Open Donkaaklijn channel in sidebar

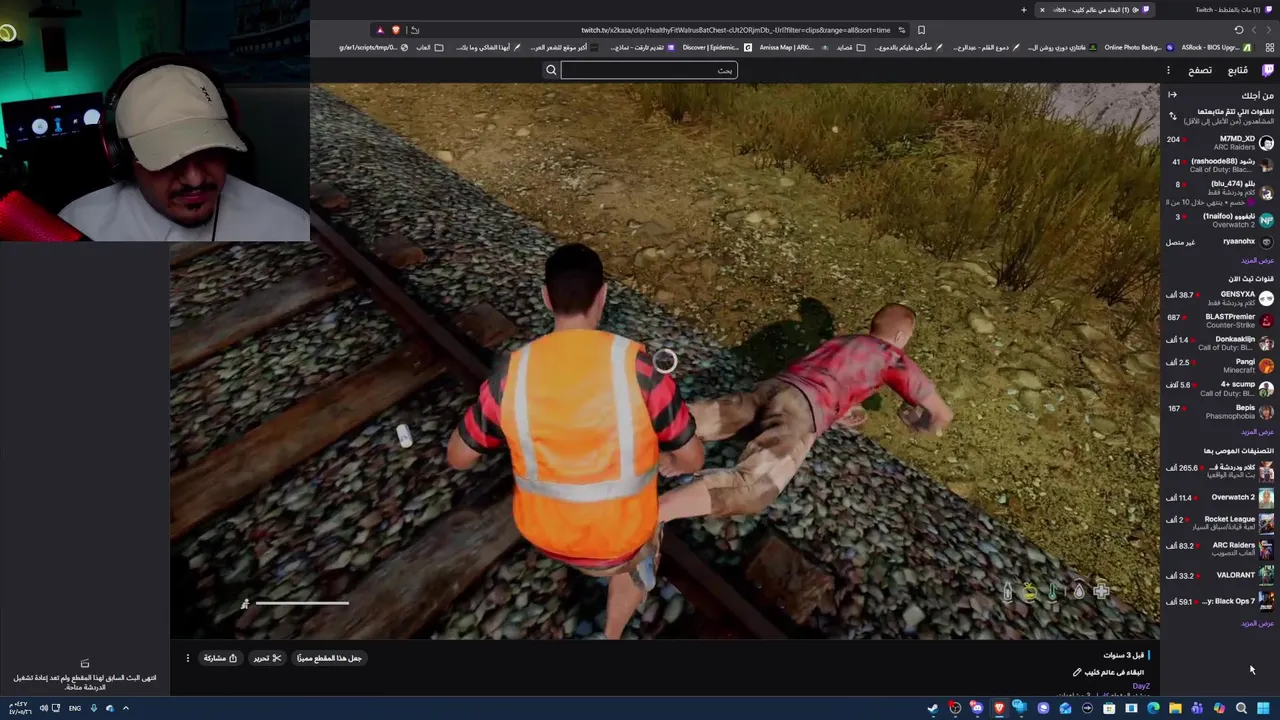click(x=1220, y=343)
